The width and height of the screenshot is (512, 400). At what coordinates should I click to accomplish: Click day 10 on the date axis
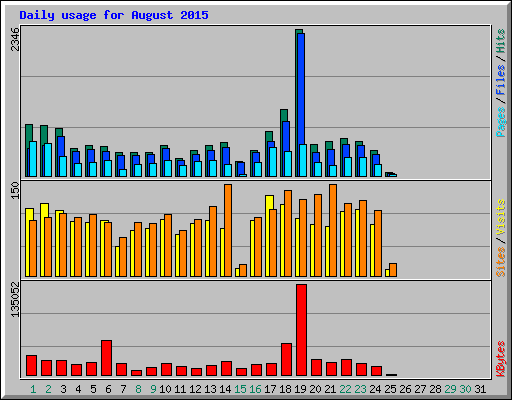tap(165, 389)
